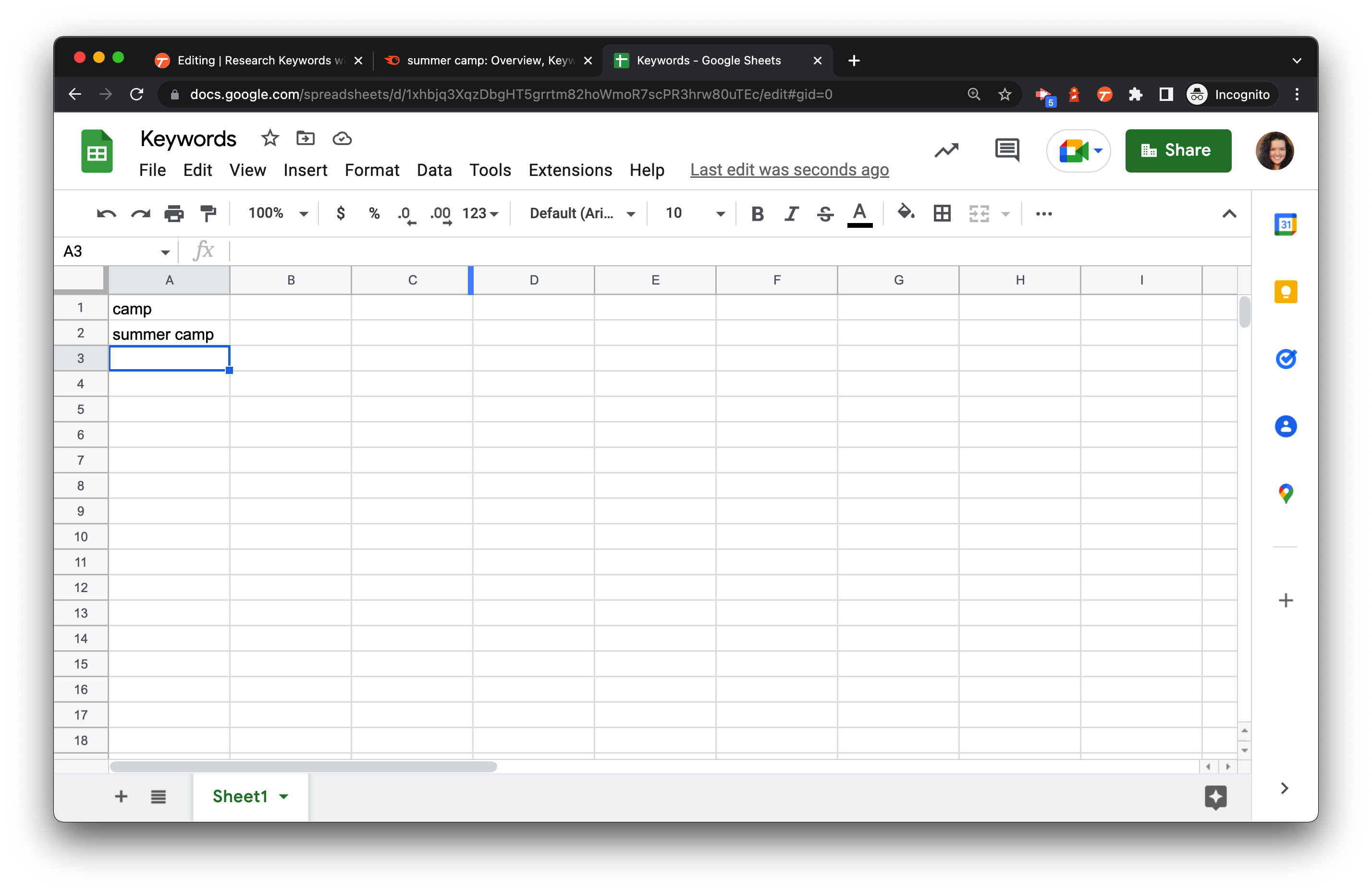The height and width of the screenshot is (893, 1372).
Task: Click the green Share button
Action: click(x=1178, y=150)
